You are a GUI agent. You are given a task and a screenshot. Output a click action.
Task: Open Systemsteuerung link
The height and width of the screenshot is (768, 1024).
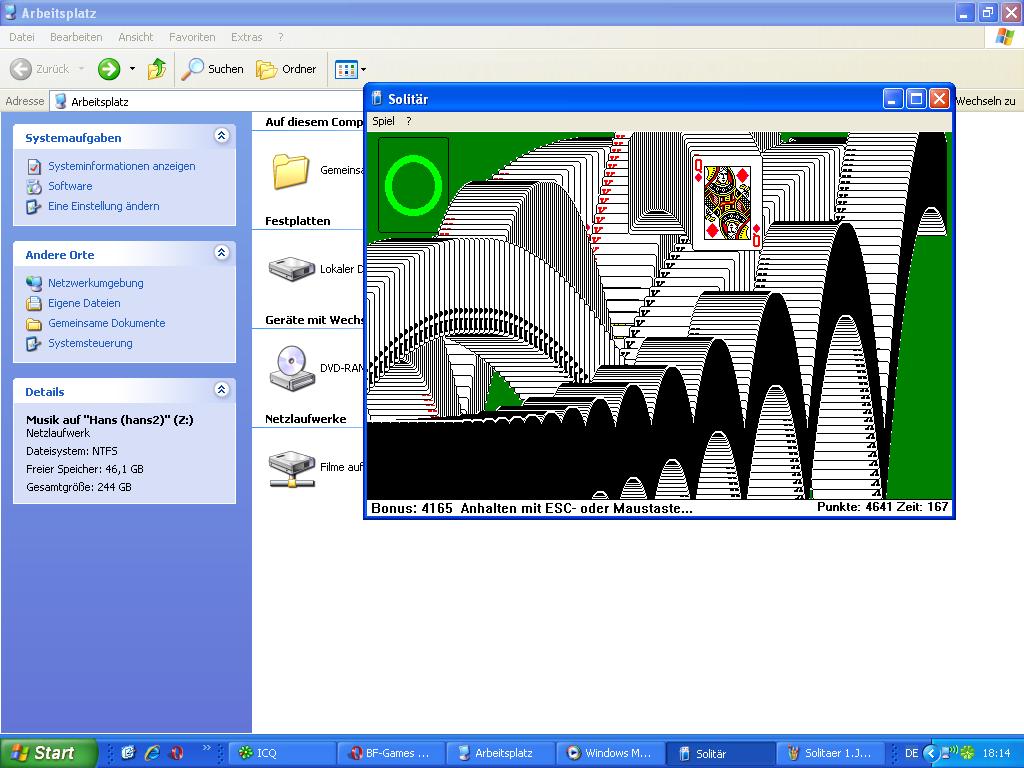[x=90, y=344]
